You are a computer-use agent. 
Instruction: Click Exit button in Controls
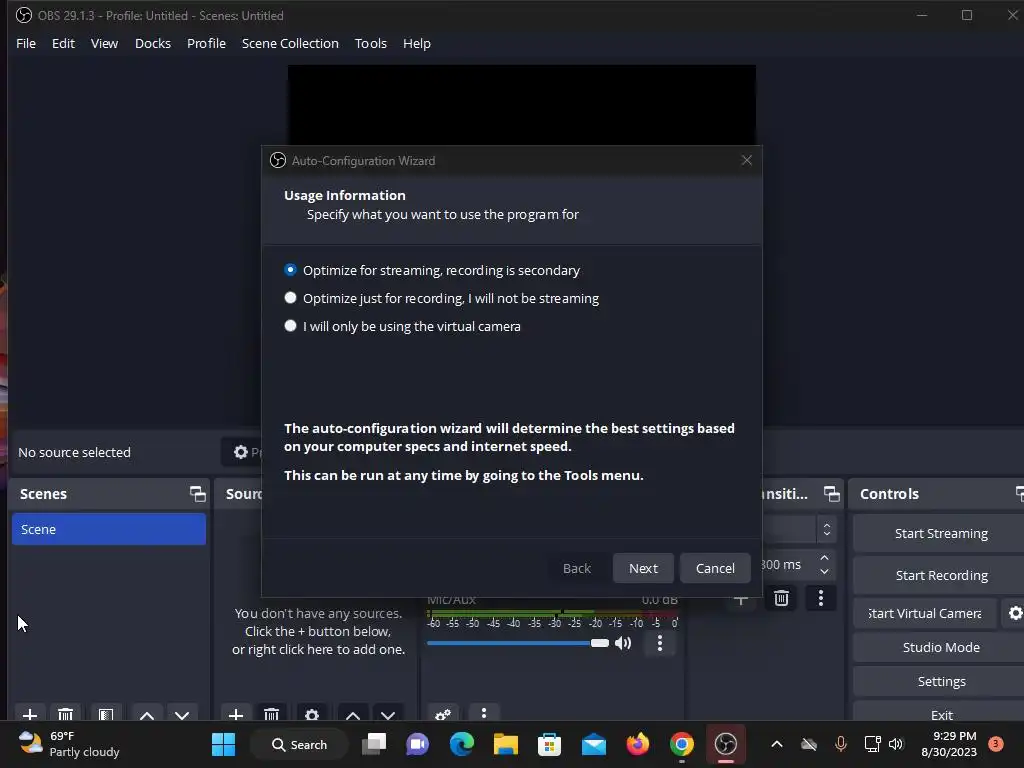940,714
